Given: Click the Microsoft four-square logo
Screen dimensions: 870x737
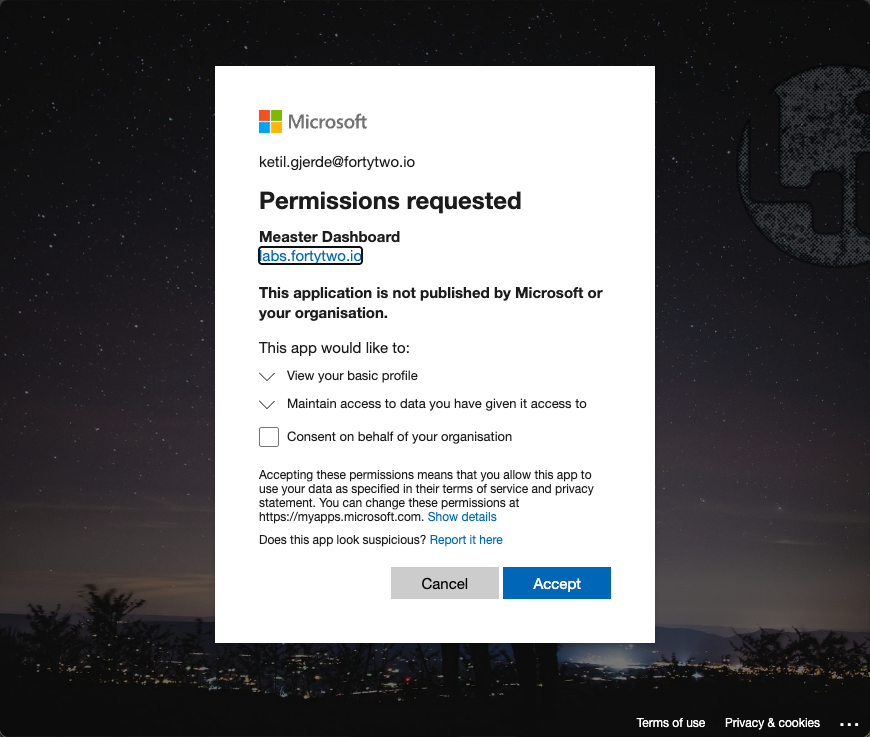Looking at the screenshot, I should click(270, 122).
